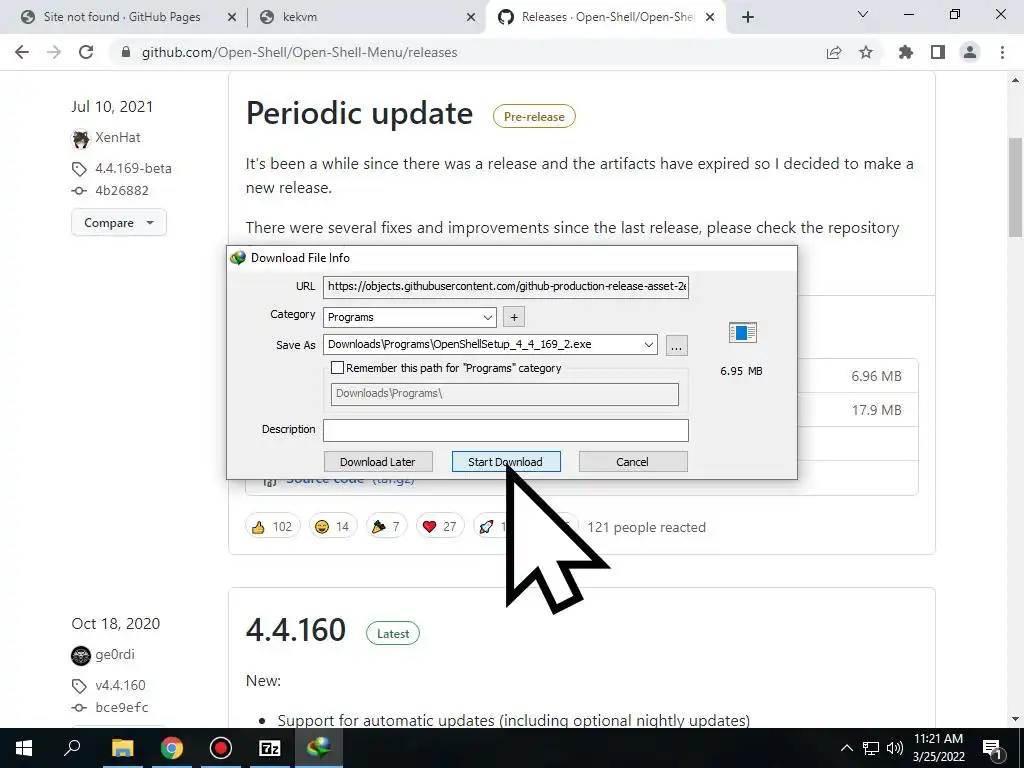Click the site lock icon
The image size is (1024, 768).
tap(127, 52)
